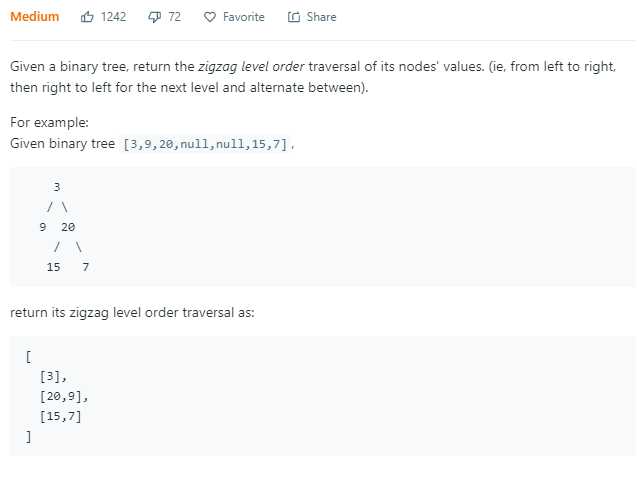Click leaf node 7 in tree diagram
The height and width of the screenshot is (480, 637).
tap(85, 267)
